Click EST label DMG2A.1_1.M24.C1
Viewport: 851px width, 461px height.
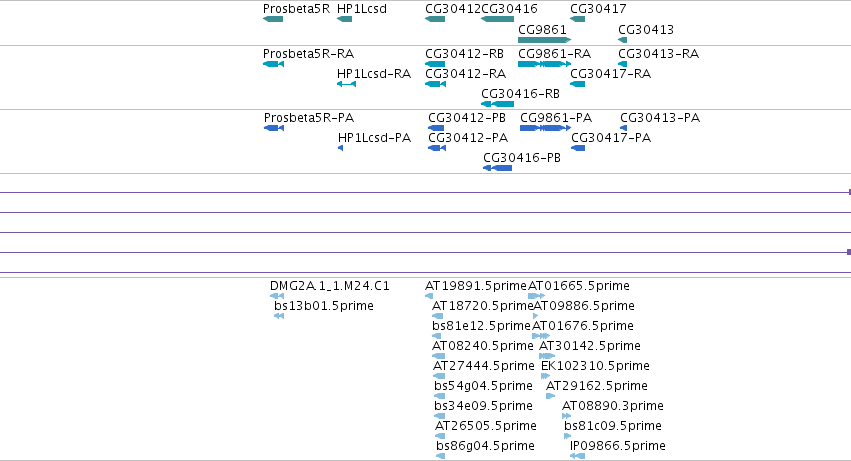(x=330, y=286)
